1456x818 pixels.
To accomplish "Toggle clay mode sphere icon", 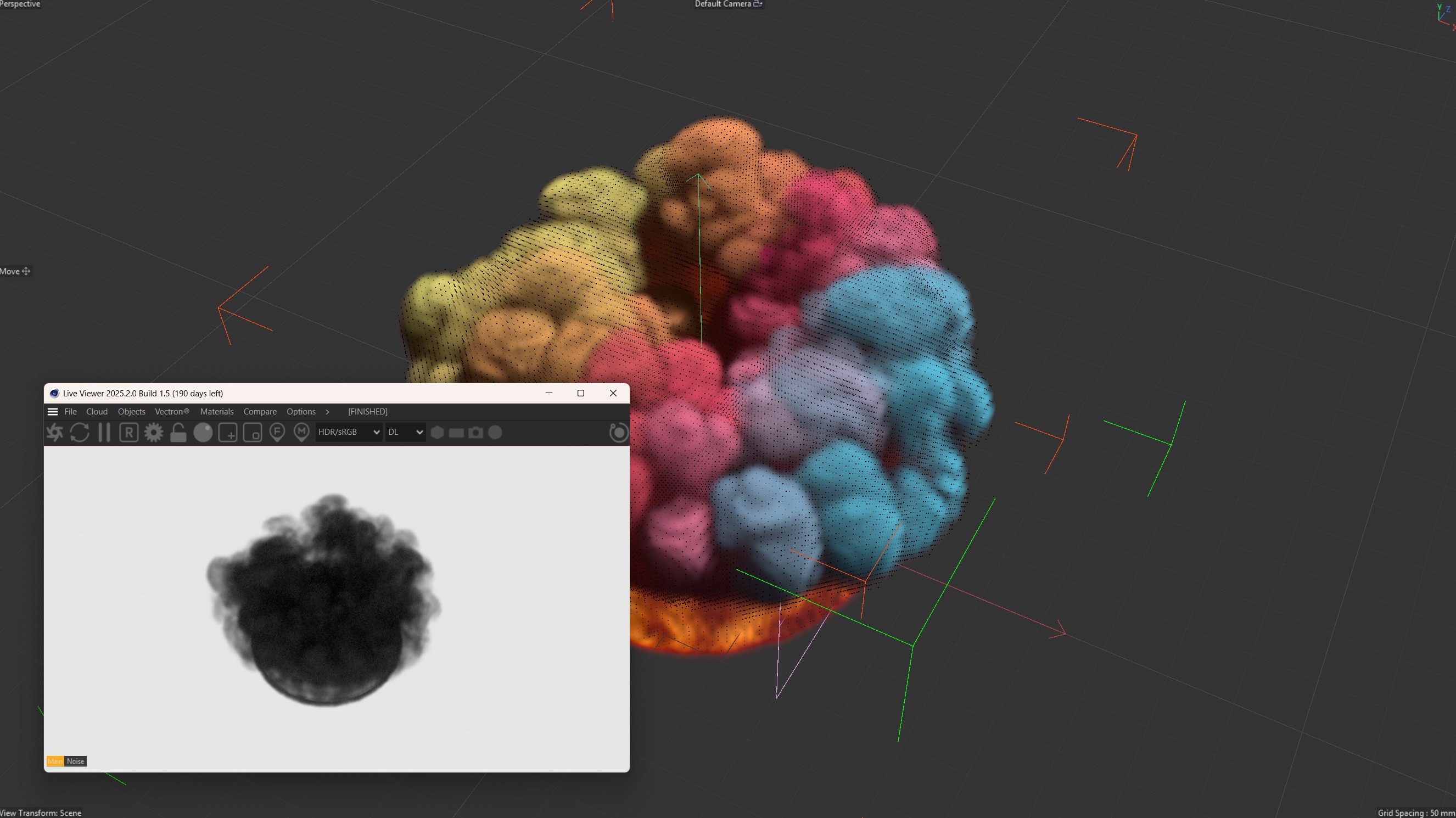I will coord(203,433).
